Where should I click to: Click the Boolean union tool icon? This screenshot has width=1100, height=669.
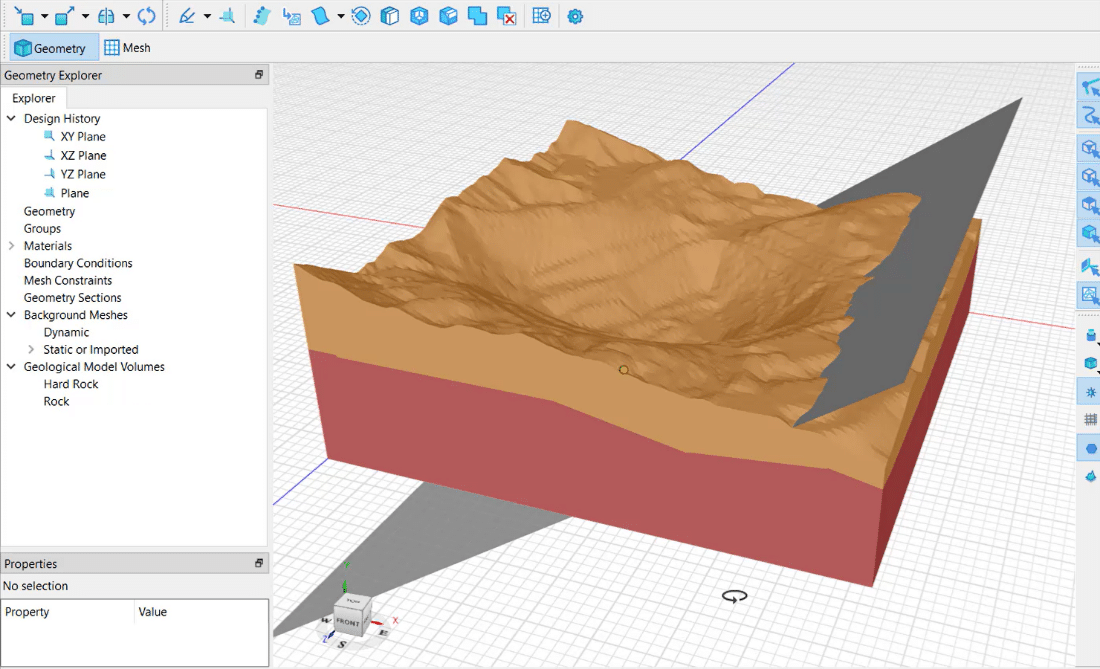click(477, 15)
